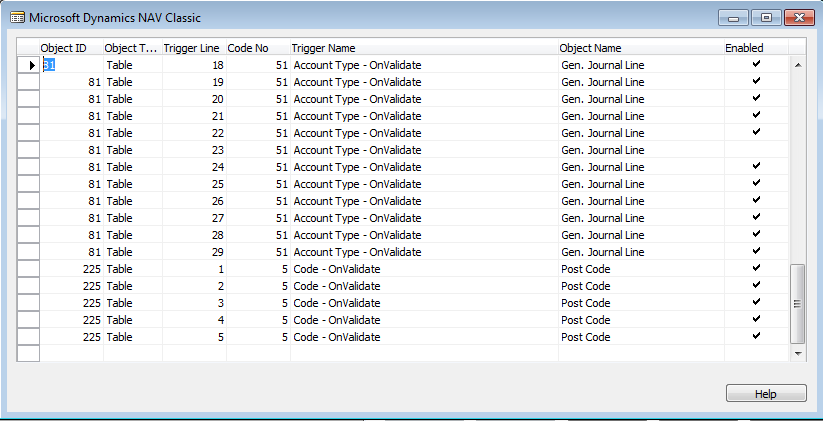Screen dimensions: 823x421
Task: Click the Trigger Name column header
Action: click(x=424, y=48)
